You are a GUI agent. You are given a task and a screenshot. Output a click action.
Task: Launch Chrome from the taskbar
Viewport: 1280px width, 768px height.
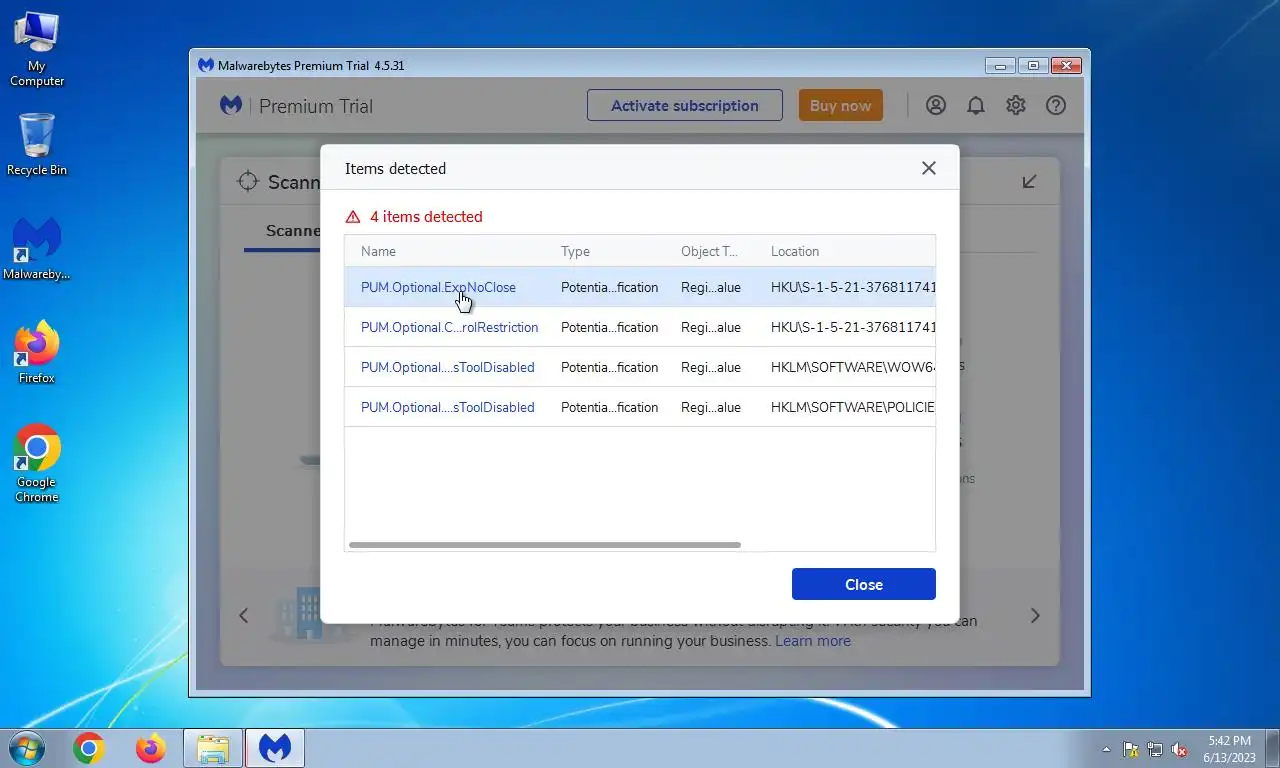pos(89,748)
